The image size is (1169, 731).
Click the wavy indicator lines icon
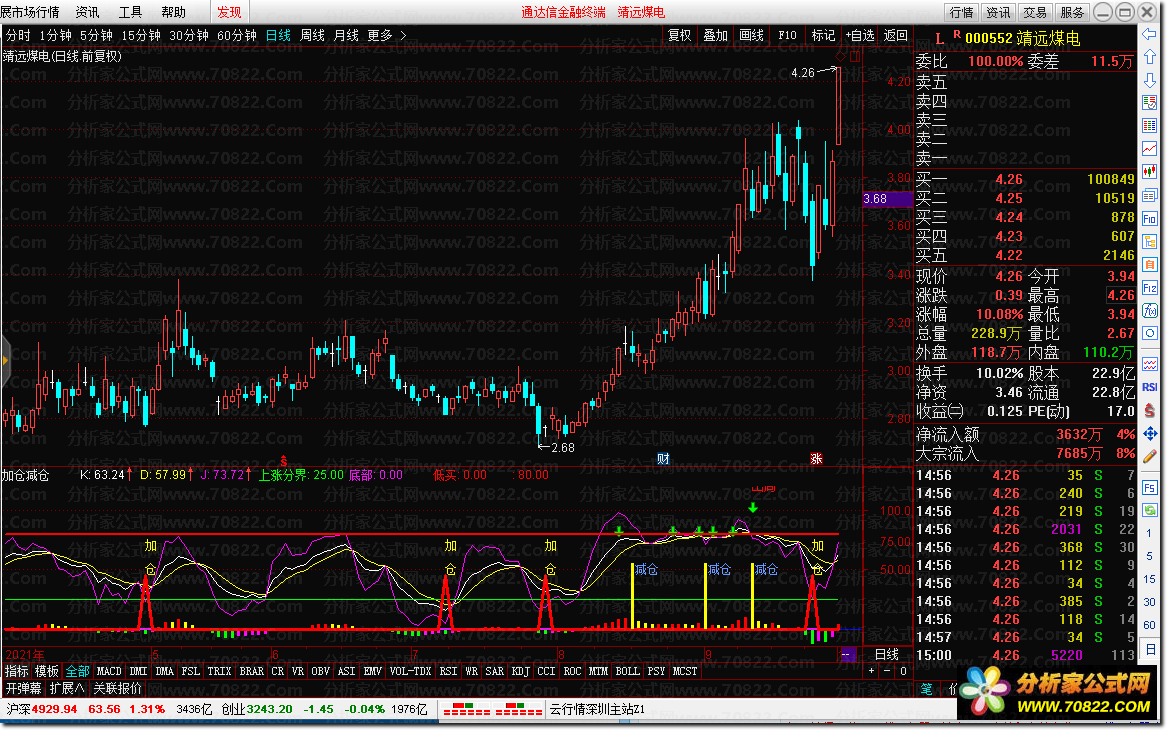pyautogui.click(x=1150, y=364)
